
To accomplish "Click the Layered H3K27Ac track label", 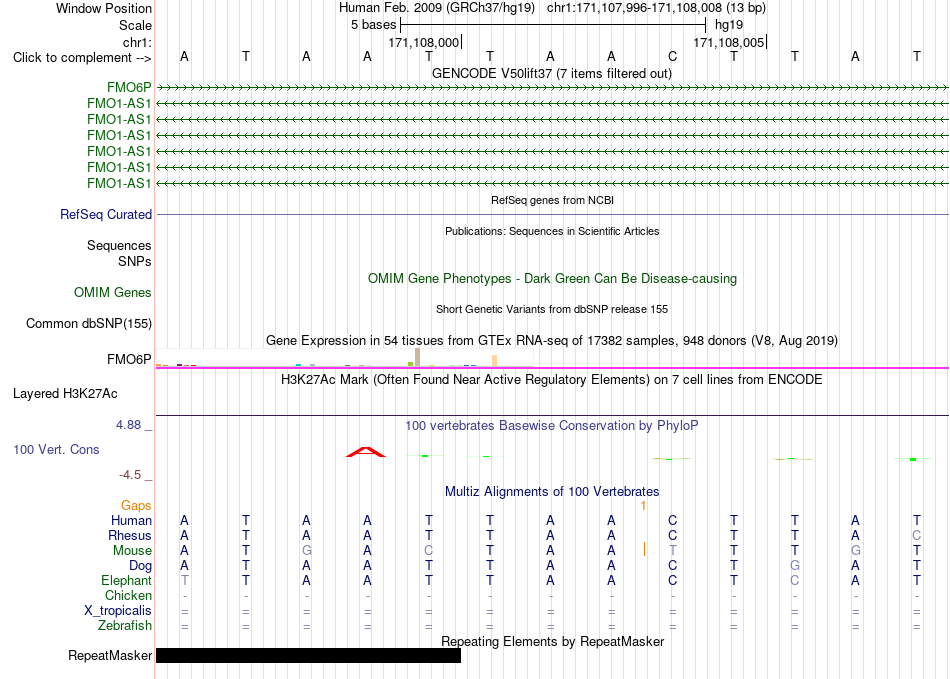I will click(65, 394).
